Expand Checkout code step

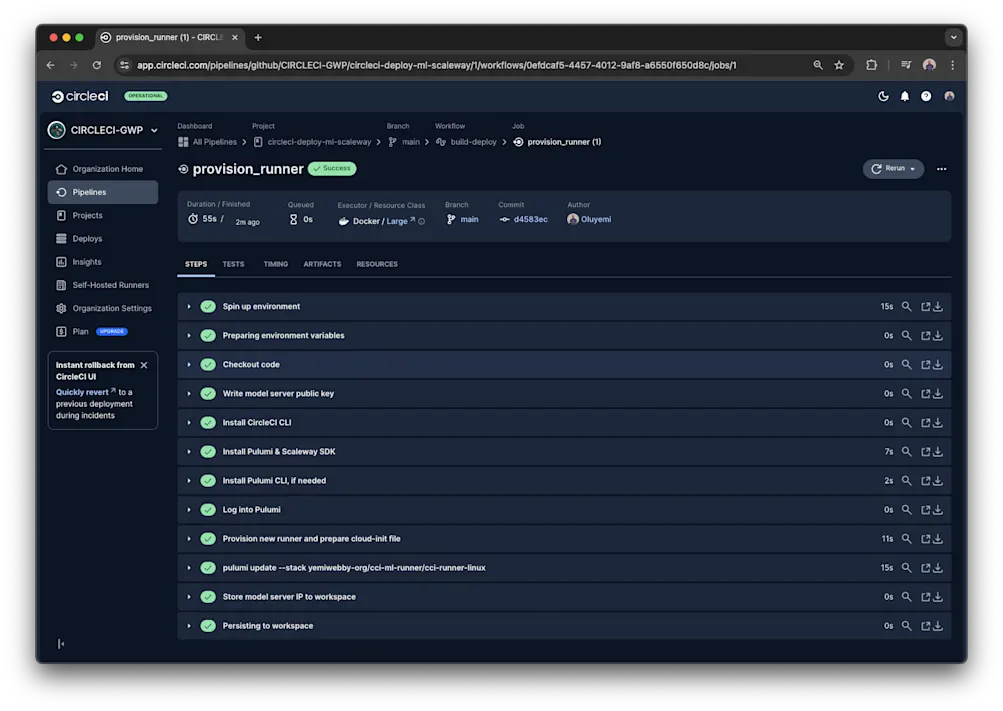pyautogui.click(x=189, y=364)
